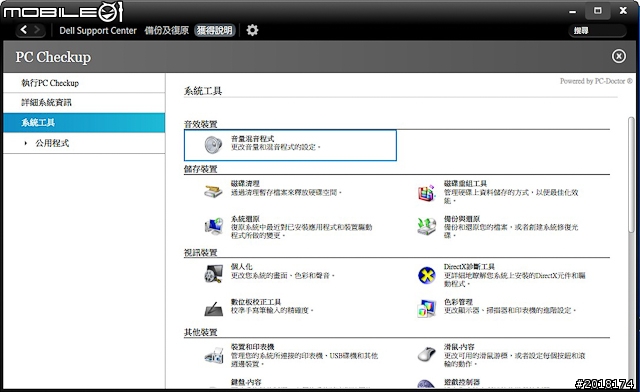Open the 音量混音程式 speaker icon
Viewport: 640px width, 392px height.
pos(213,145)
